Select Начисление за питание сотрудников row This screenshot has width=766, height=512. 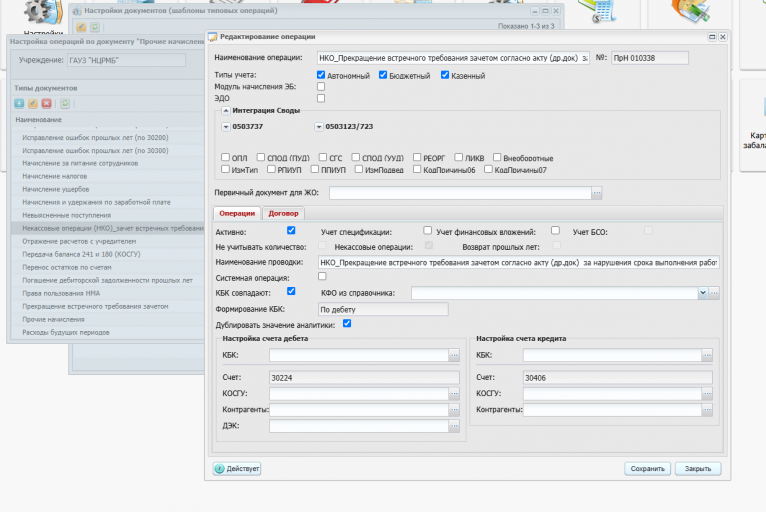click(x=107, y=163)
